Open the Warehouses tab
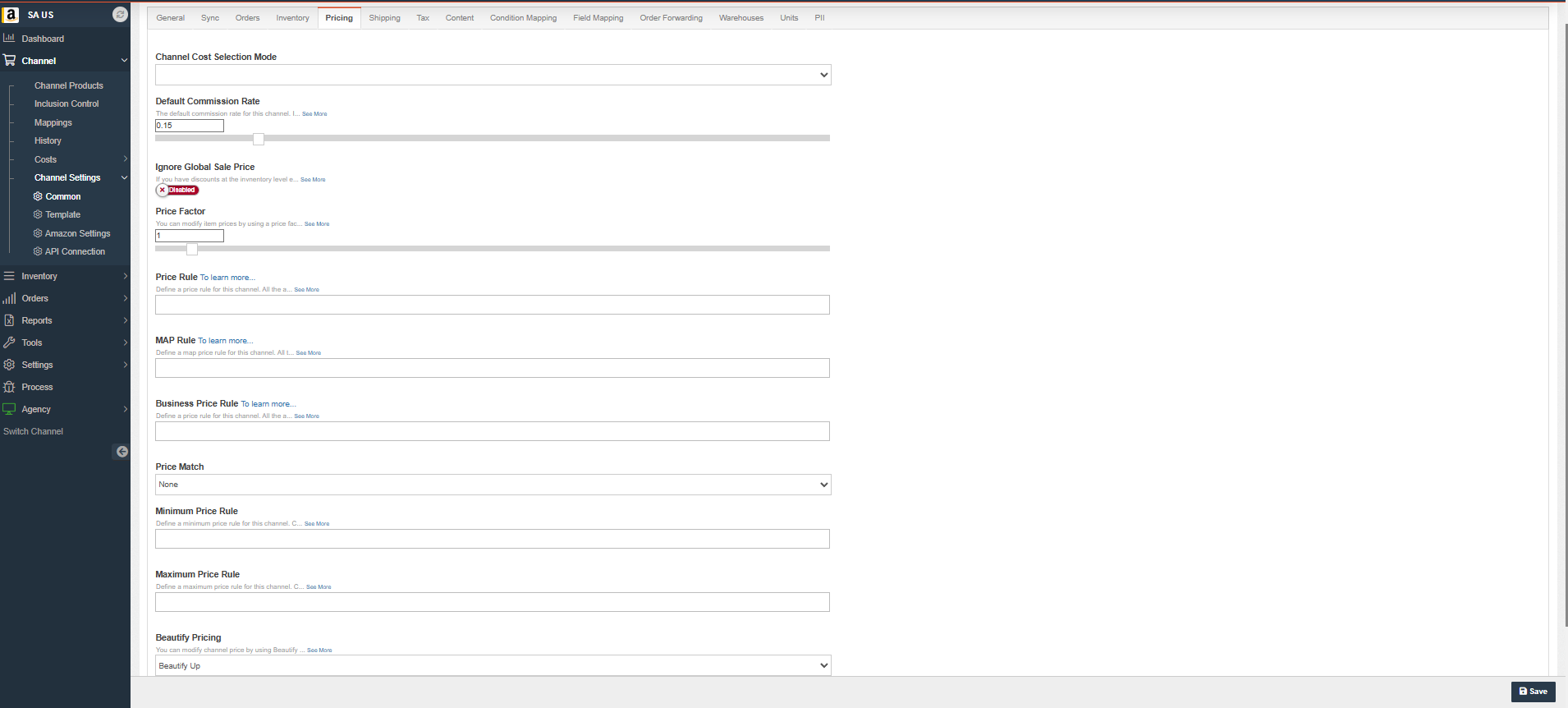 740,18
